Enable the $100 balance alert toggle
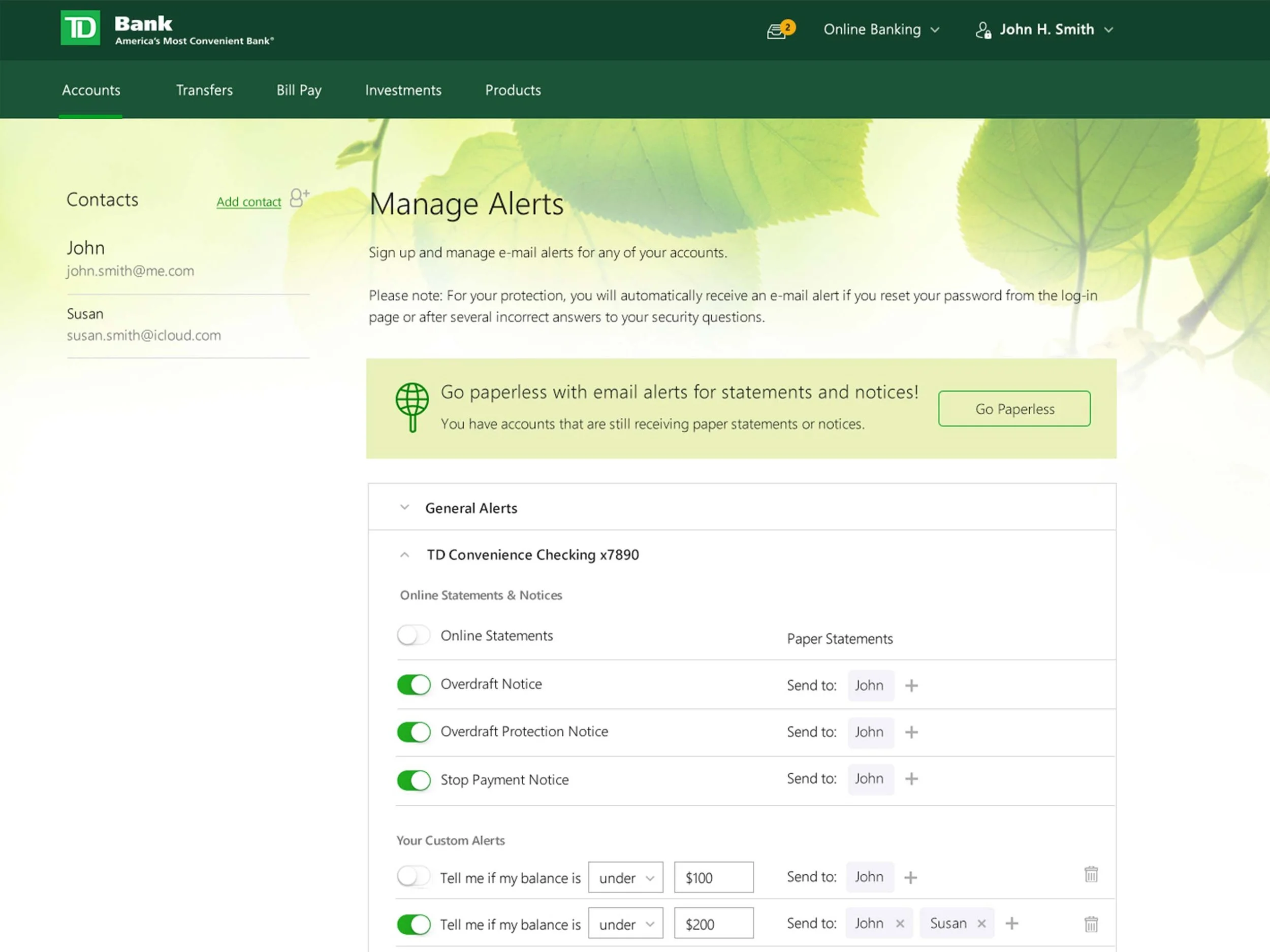Image resolution: width=1270 pixels, height=952 pixels. tap(414, 876)
